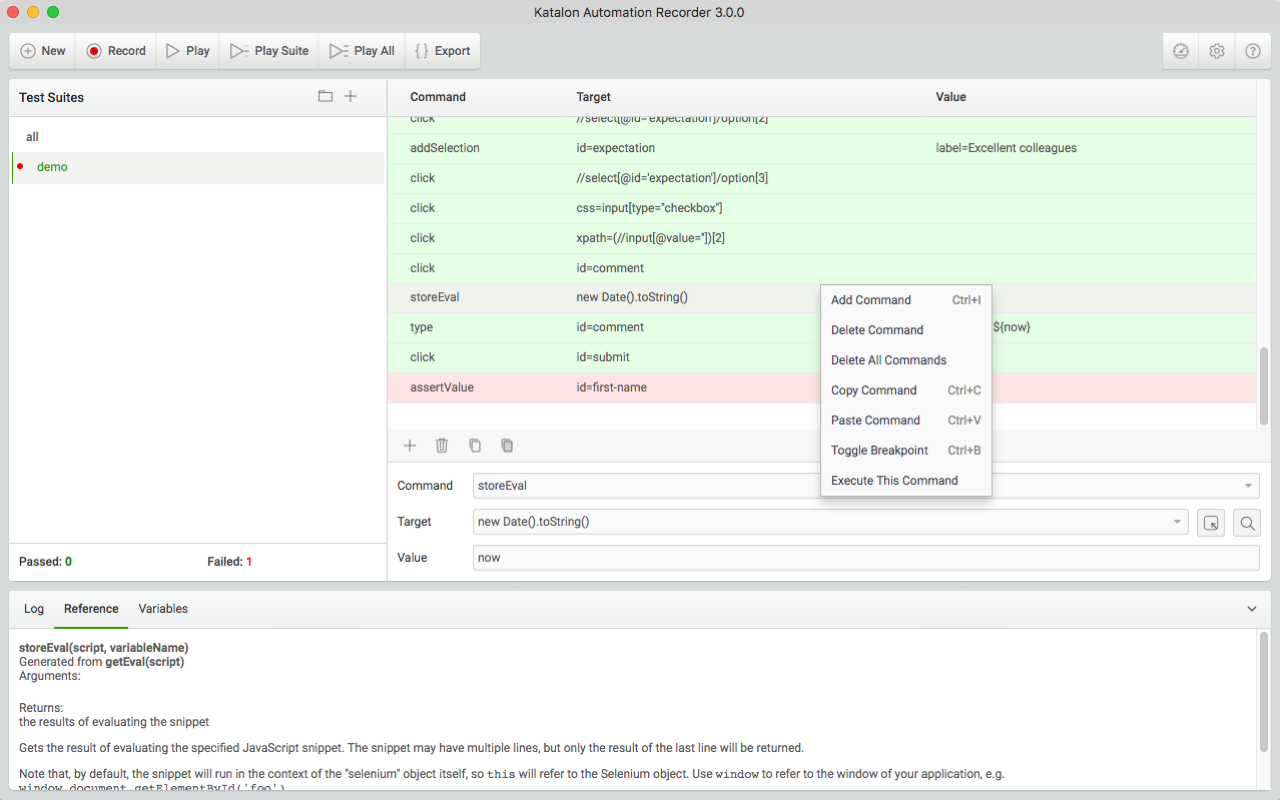
Task: Collapse the bottom panel with the chevron
Action: pyautogui.click(x=1252, y=609)
